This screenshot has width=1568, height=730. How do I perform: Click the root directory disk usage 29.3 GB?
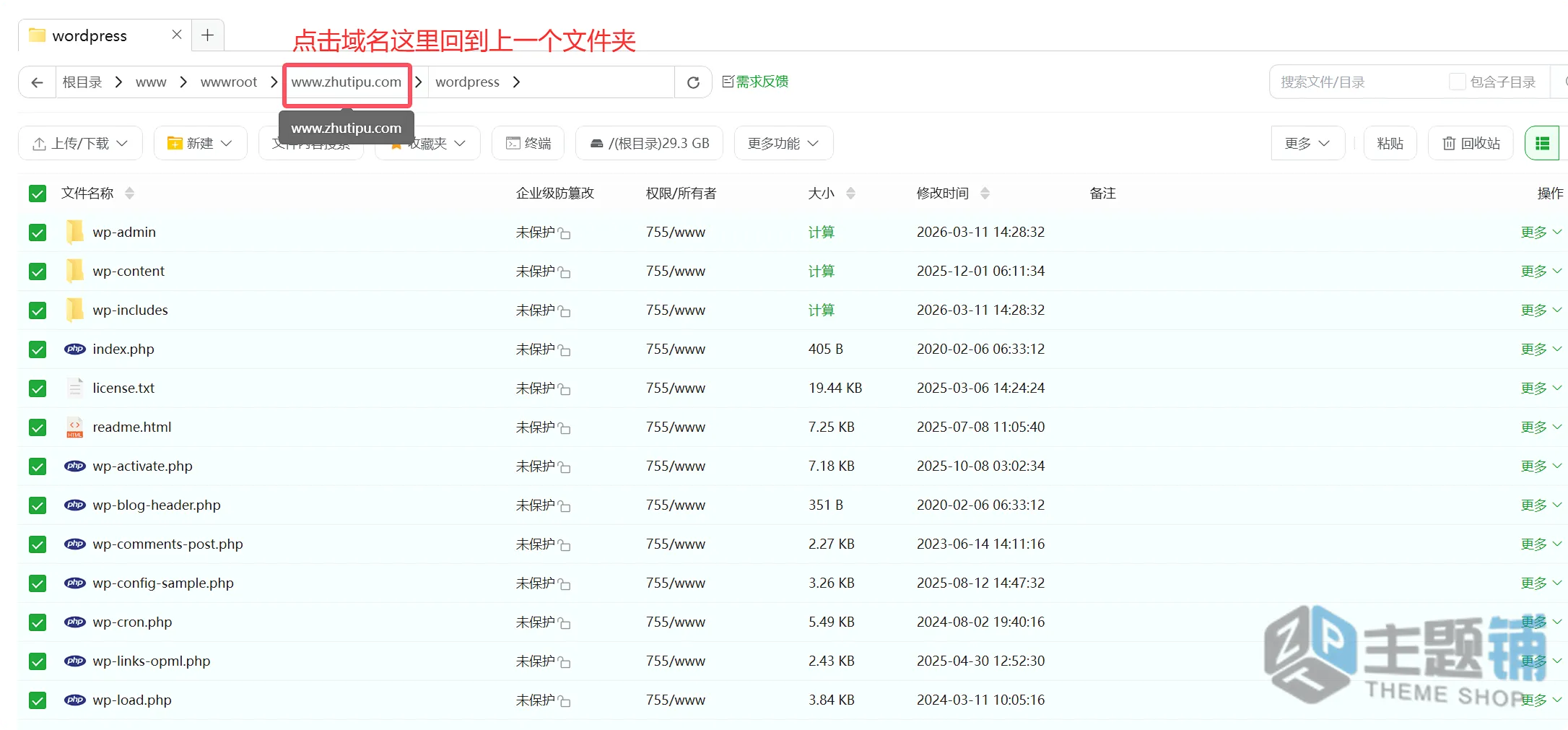point(649,143)
